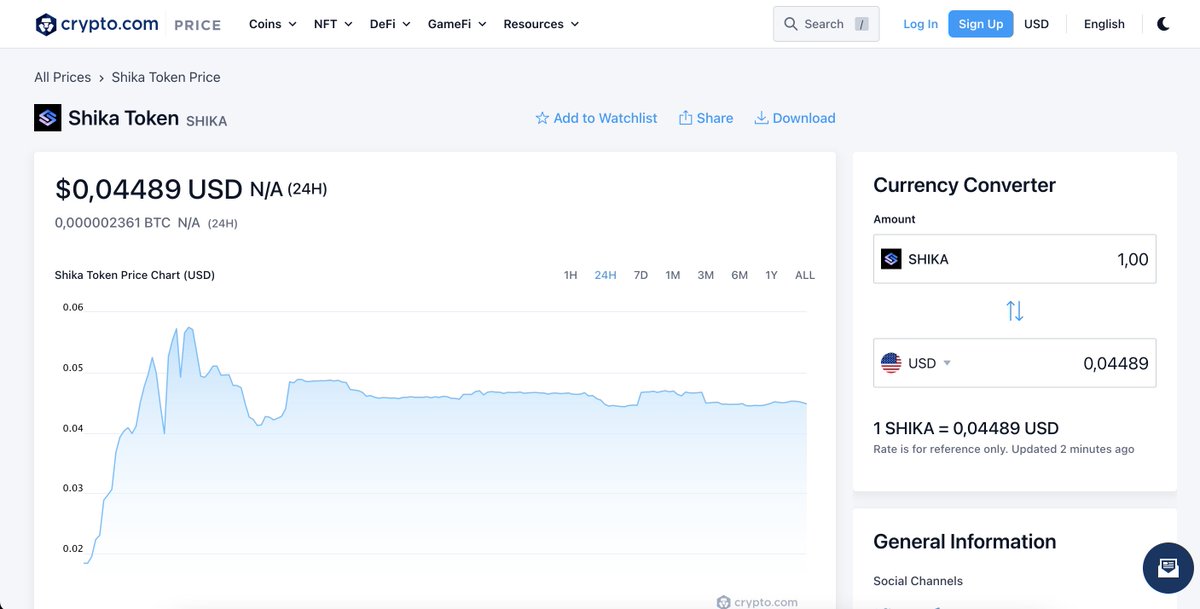Select the 3M chart range
The height and width of the screenshot is (609, 1200).
[x=706, y=275]
